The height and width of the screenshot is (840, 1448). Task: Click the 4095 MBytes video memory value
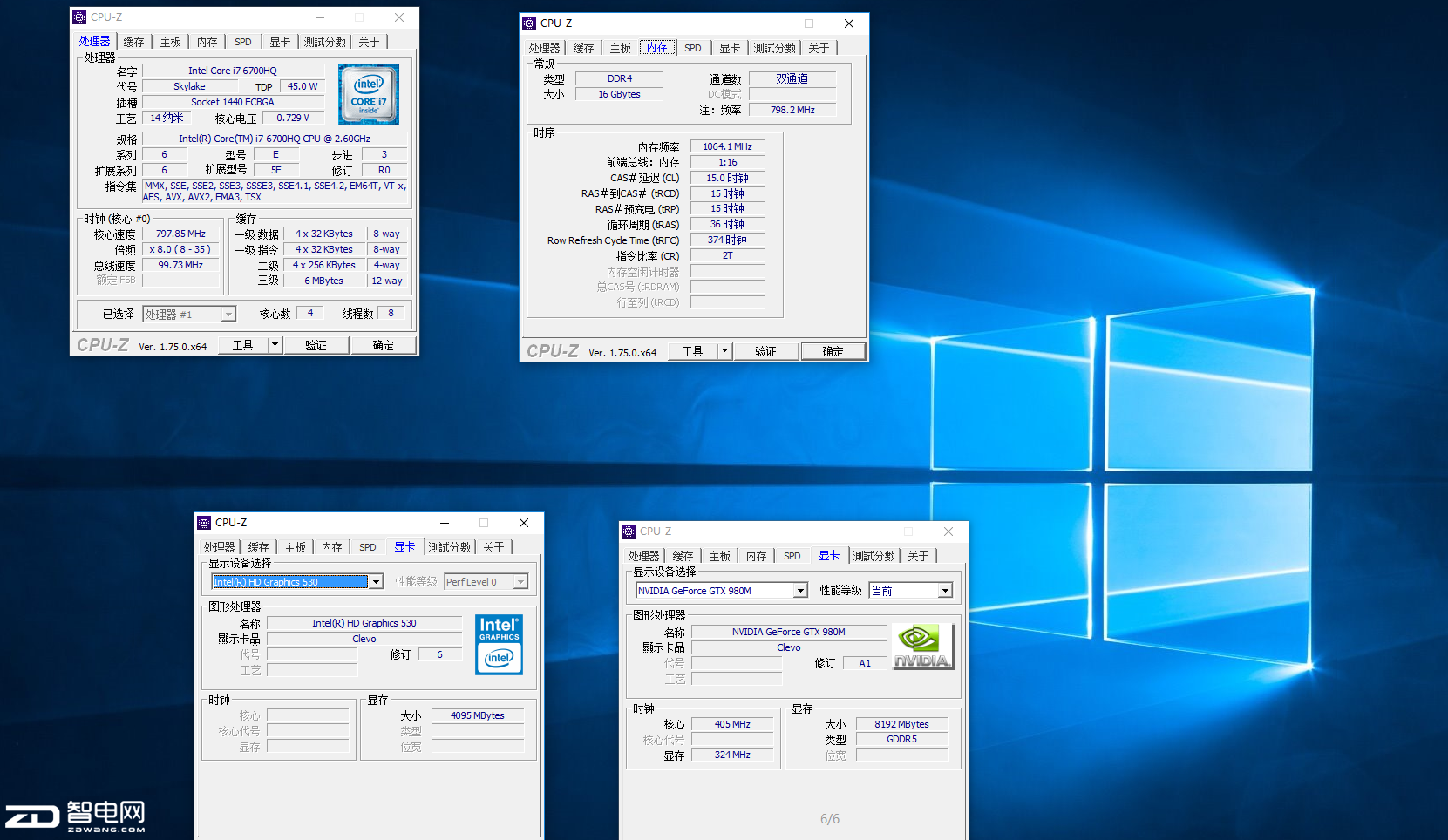(477, 715)
